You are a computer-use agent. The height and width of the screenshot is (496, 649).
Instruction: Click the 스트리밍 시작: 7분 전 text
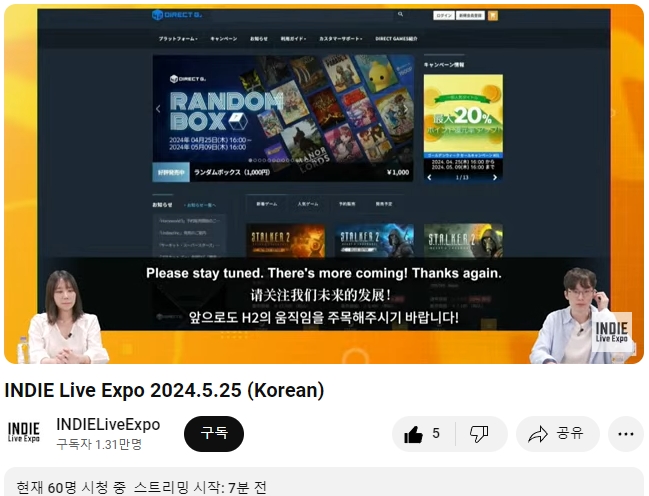tap(200, 488)
